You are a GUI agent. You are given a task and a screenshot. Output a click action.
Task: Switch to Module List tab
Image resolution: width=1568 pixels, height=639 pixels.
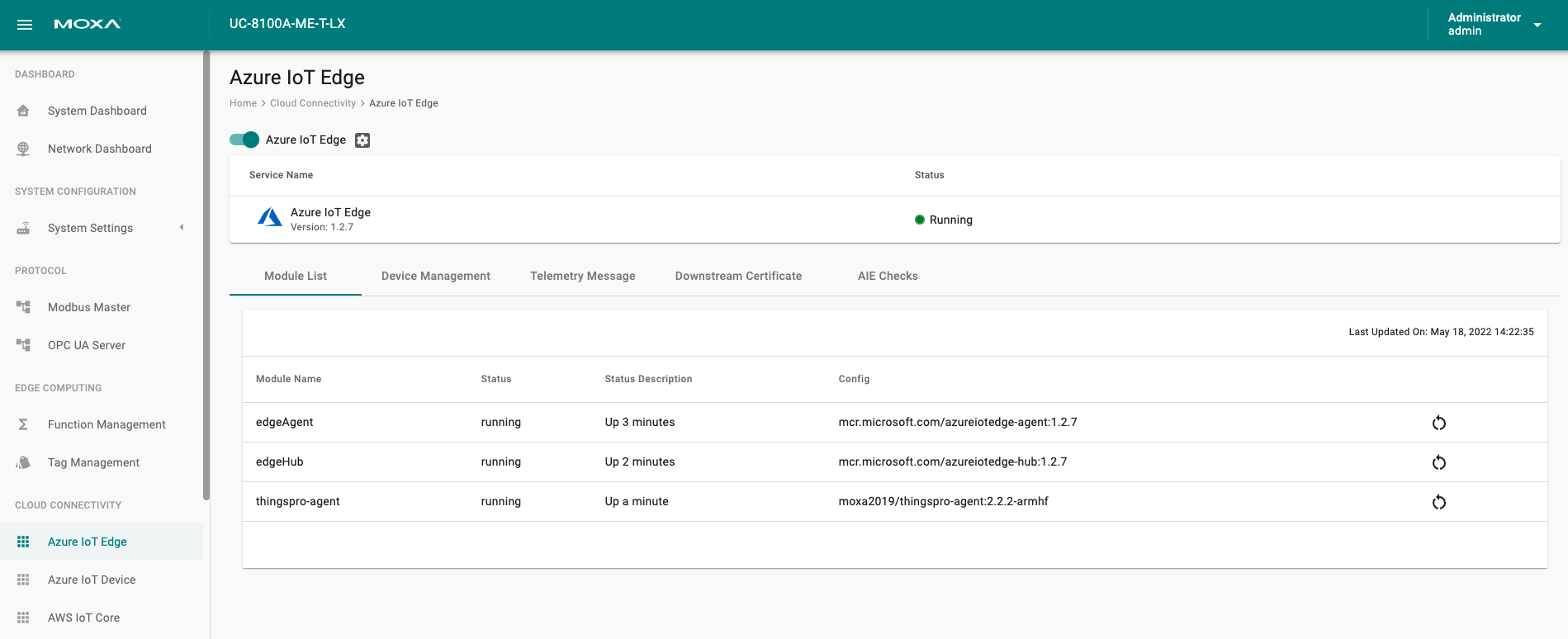(x=296, y=276)
